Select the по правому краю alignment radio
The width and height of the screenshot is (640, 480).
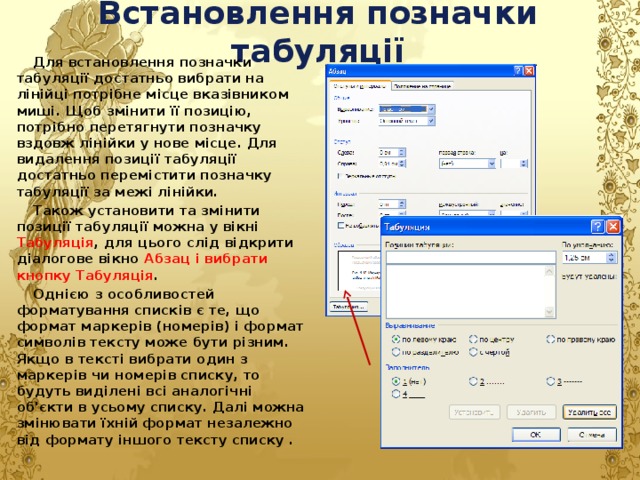(550, 339)
